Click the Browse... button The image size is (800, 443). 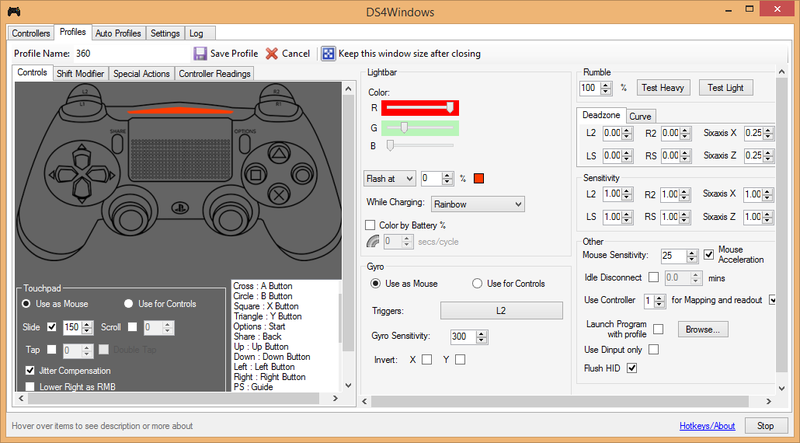[x=703, y=330]
